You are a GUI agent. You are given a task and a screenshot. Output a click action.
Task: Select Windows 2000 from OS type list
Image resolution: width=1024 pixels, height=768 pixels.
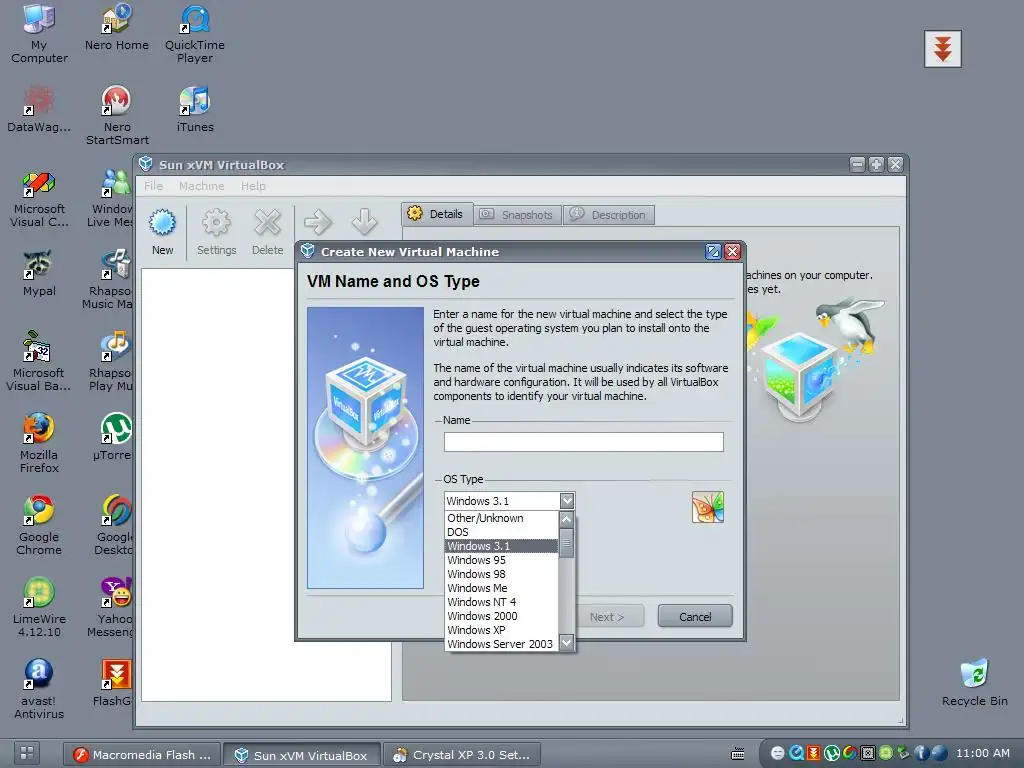point(501,616)
